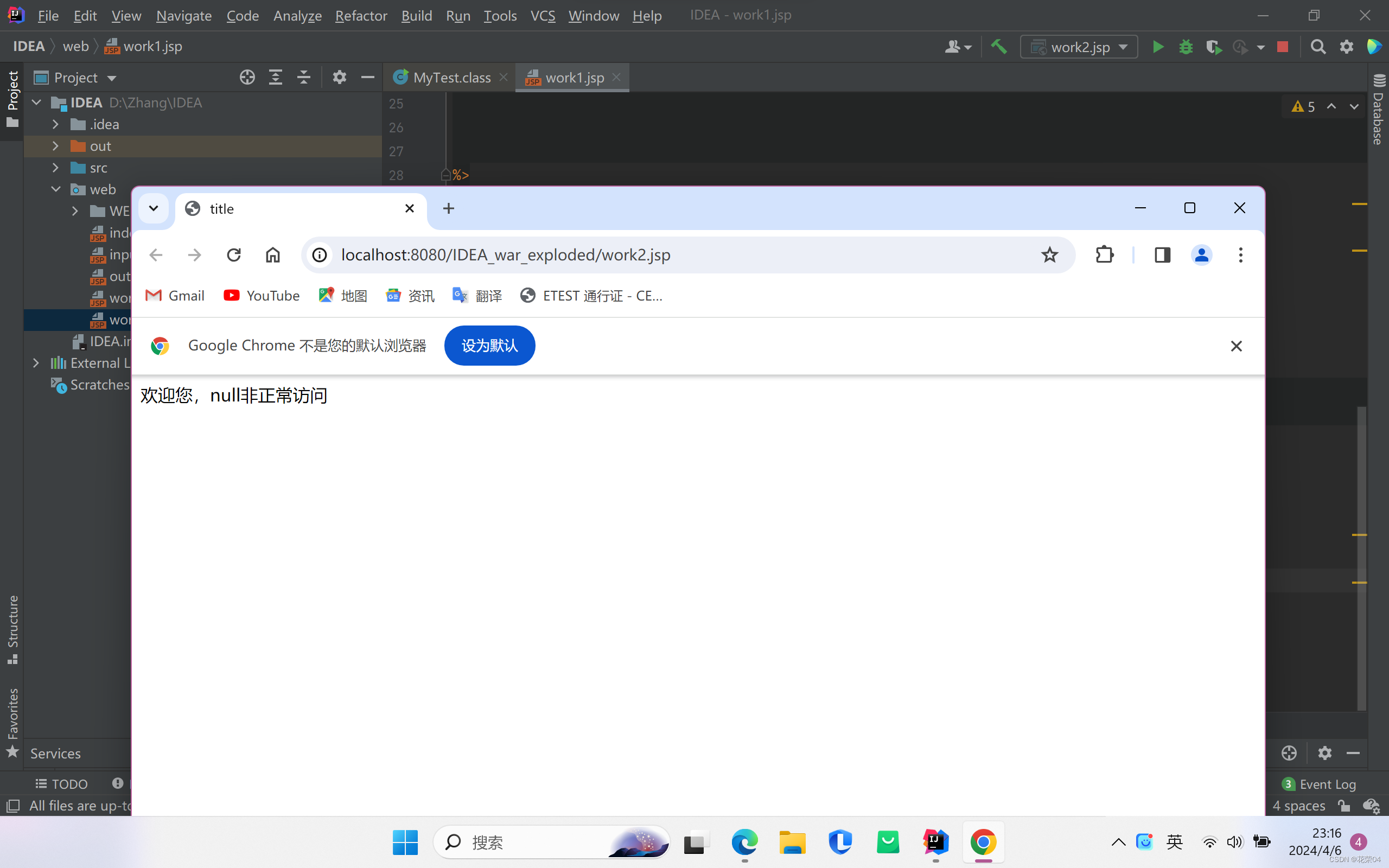This screenshot has height=868, width=1389.
Task: Toggle the Chrome side panel
Action: 1162,255
